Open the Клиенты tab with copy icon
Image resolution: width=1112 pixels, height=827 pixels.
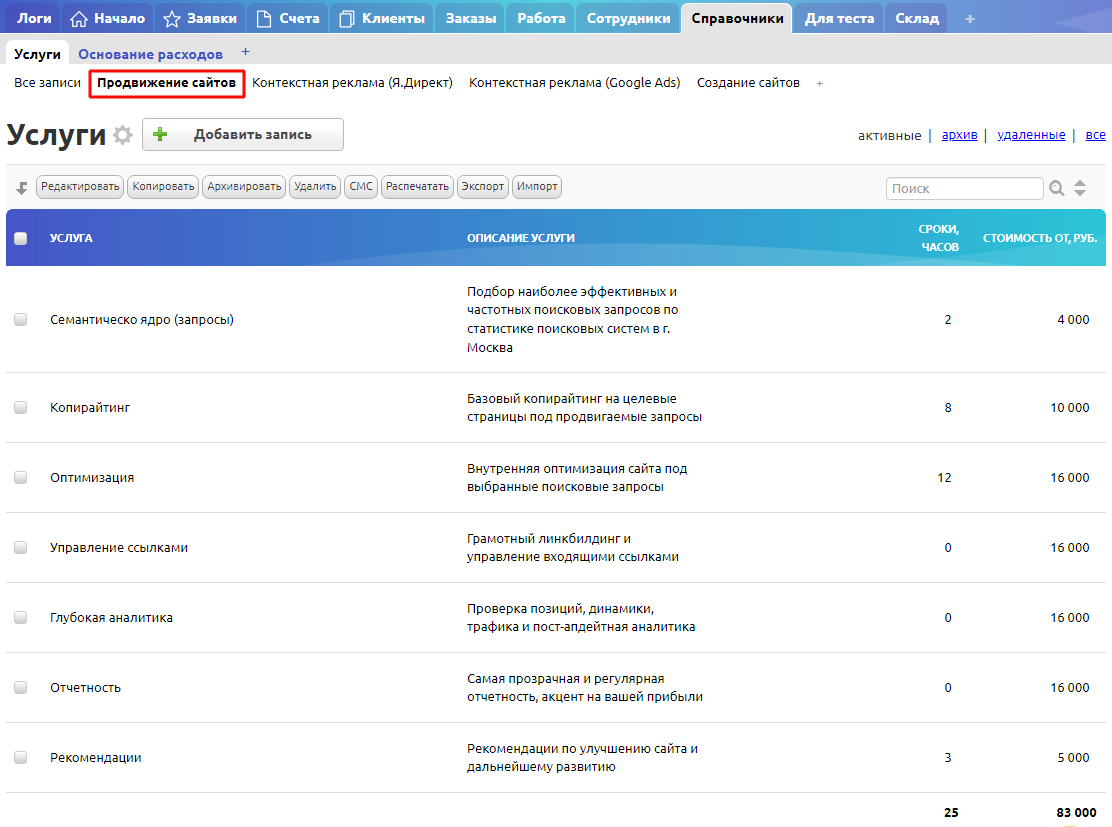coord(380,18)
